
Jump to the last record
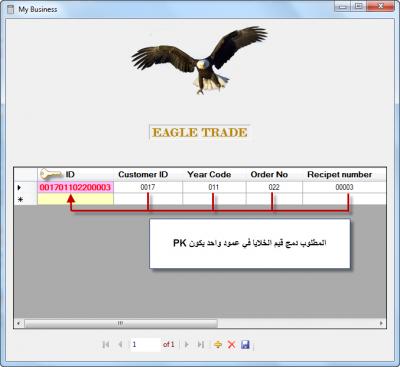201,344
